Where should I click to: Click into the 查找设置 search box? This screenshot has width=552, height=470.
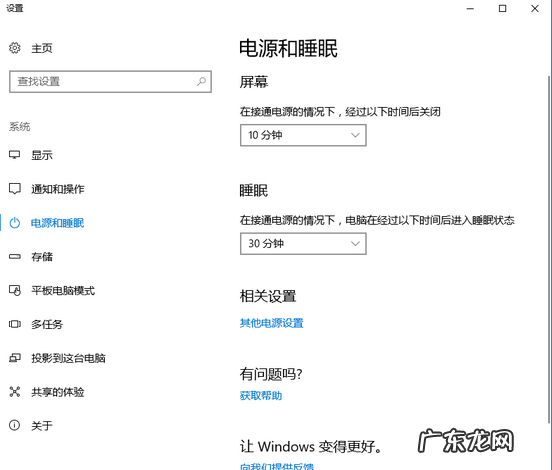click(x=110, y=82)
